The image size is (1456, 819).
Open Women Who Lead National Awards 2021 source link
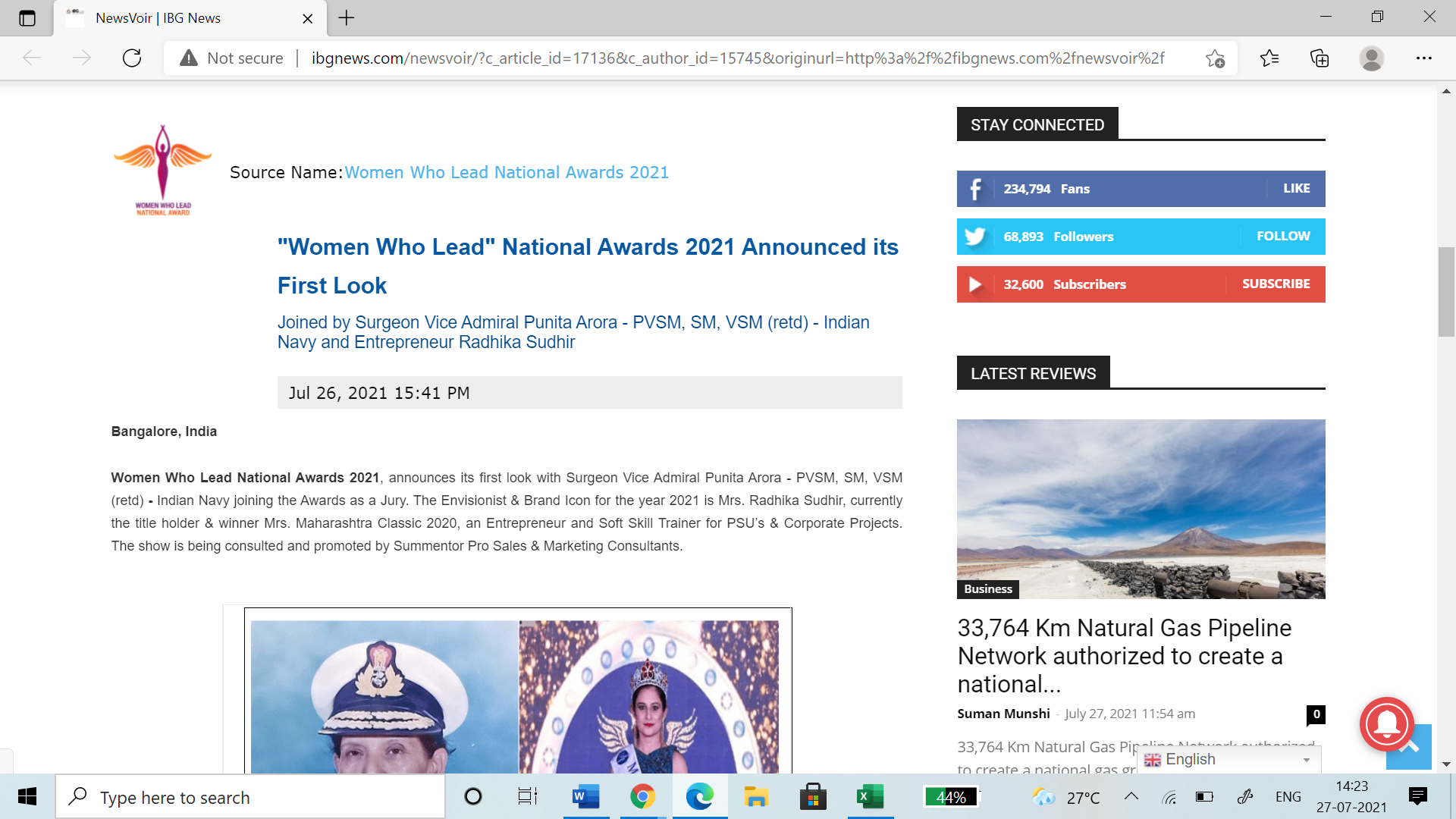tap(507, 172)
